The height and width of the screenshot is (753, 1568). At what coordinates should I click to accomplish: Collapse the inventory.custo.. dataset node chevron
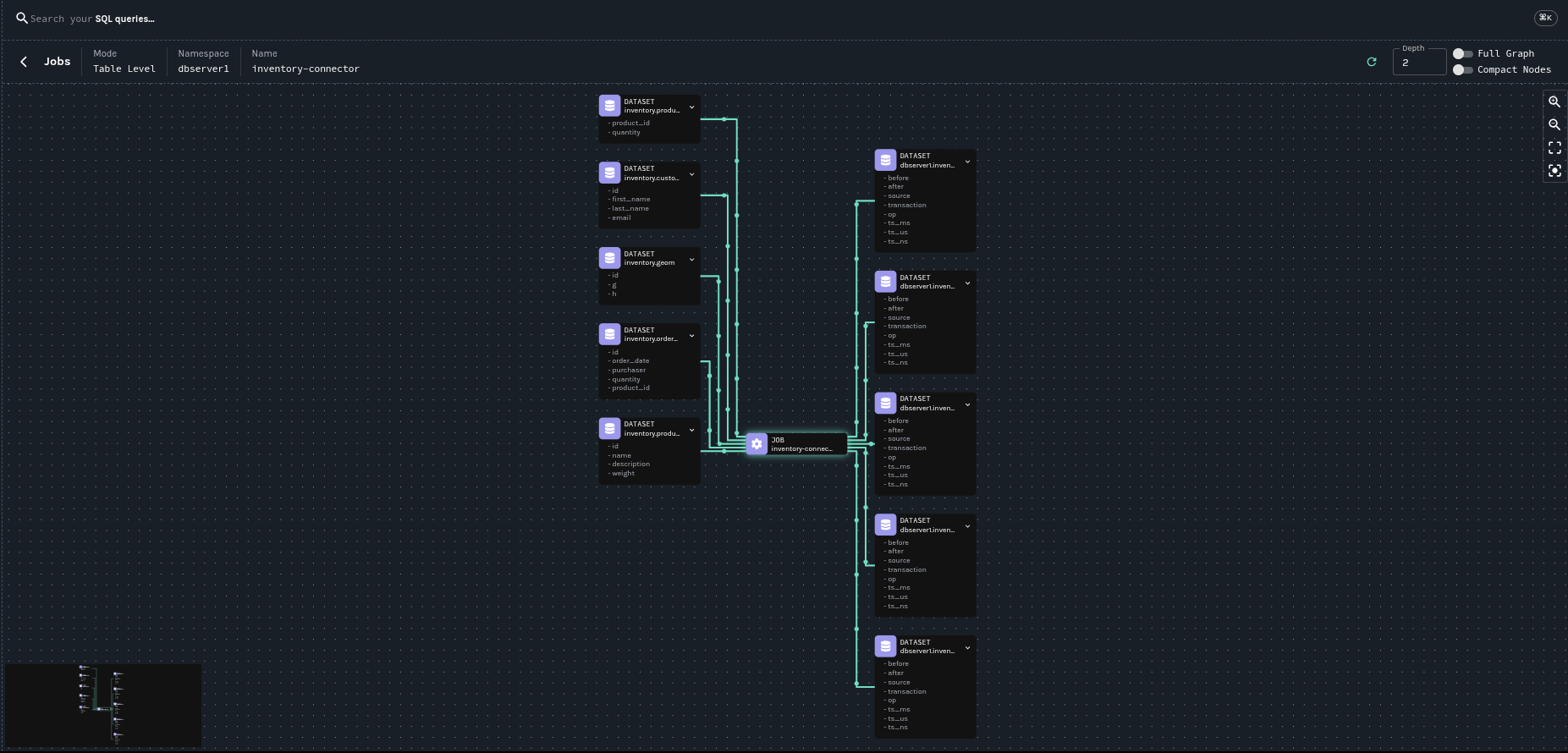click(x=691, y=174)
